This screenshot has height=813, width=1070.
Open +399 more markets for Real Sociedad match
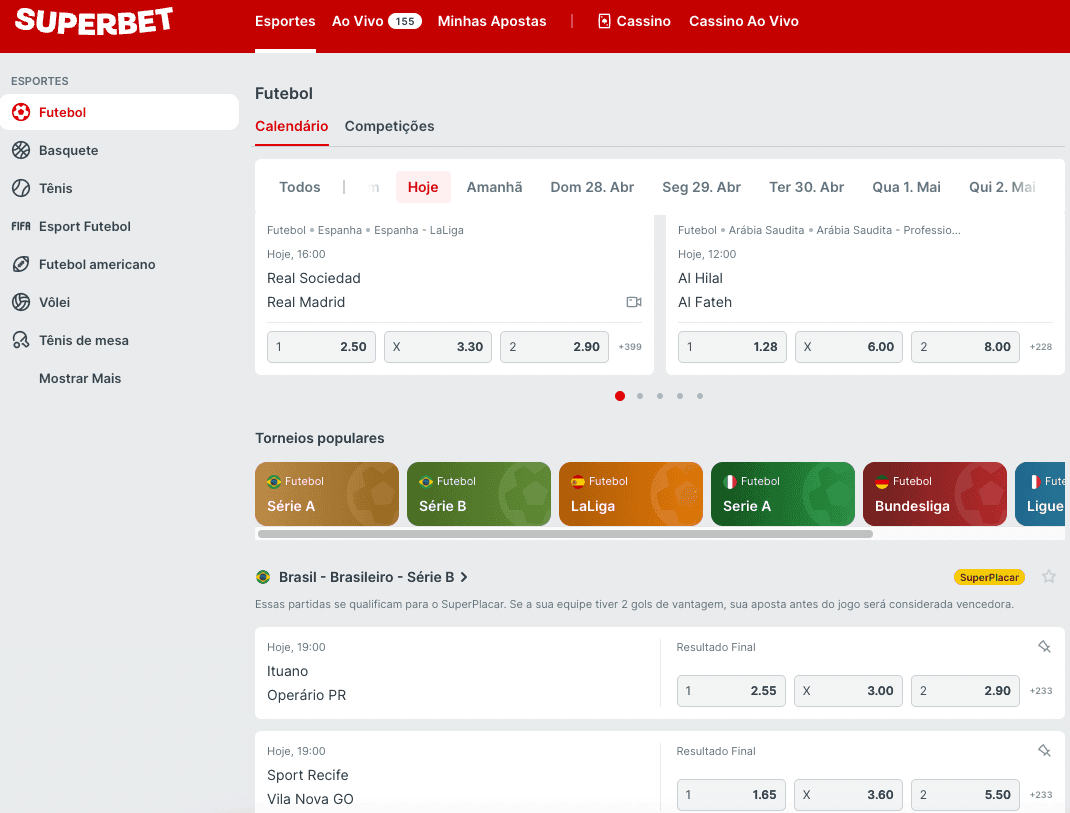pos(630,347)
